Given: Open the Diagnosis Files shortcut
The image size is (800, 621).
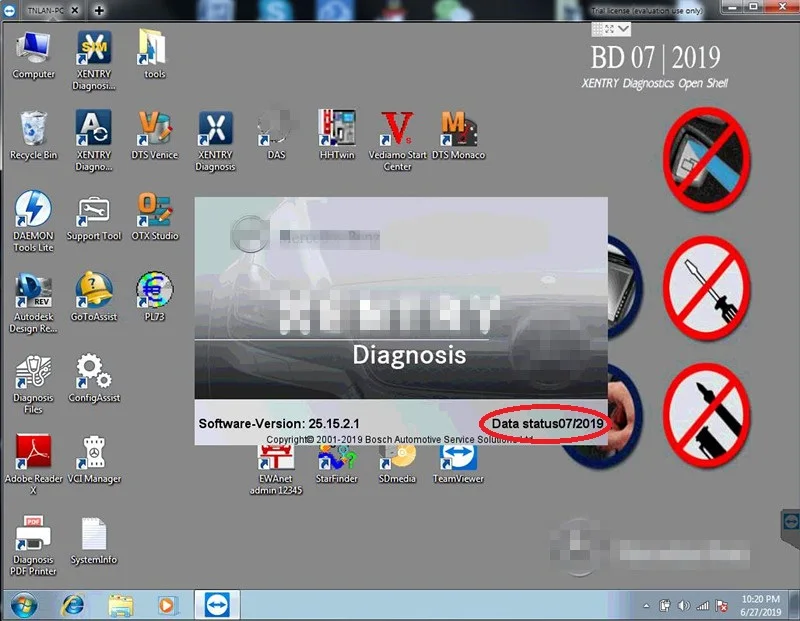Looking at the screenshot, I should pos(33,384).
